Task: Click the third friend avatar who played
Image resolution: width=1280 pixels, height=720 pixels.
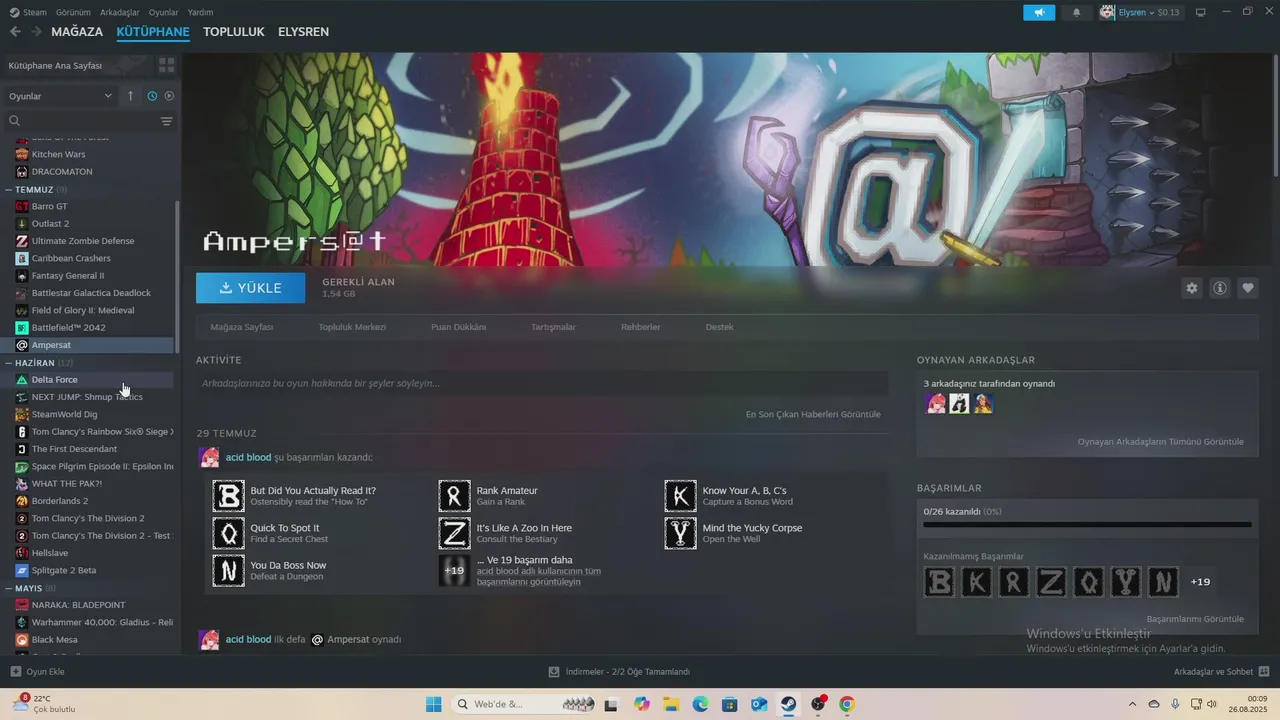Action: (983, 404)
